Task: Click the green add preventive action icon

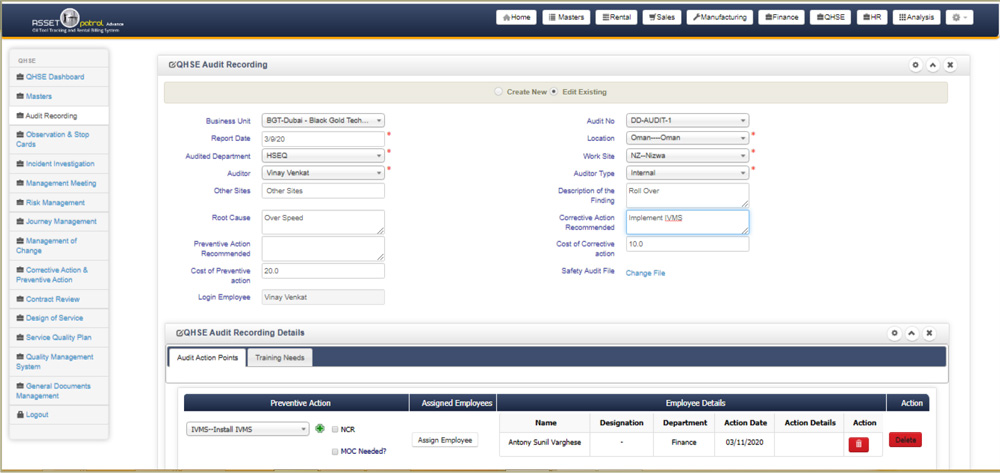Action: coord(320,429)
